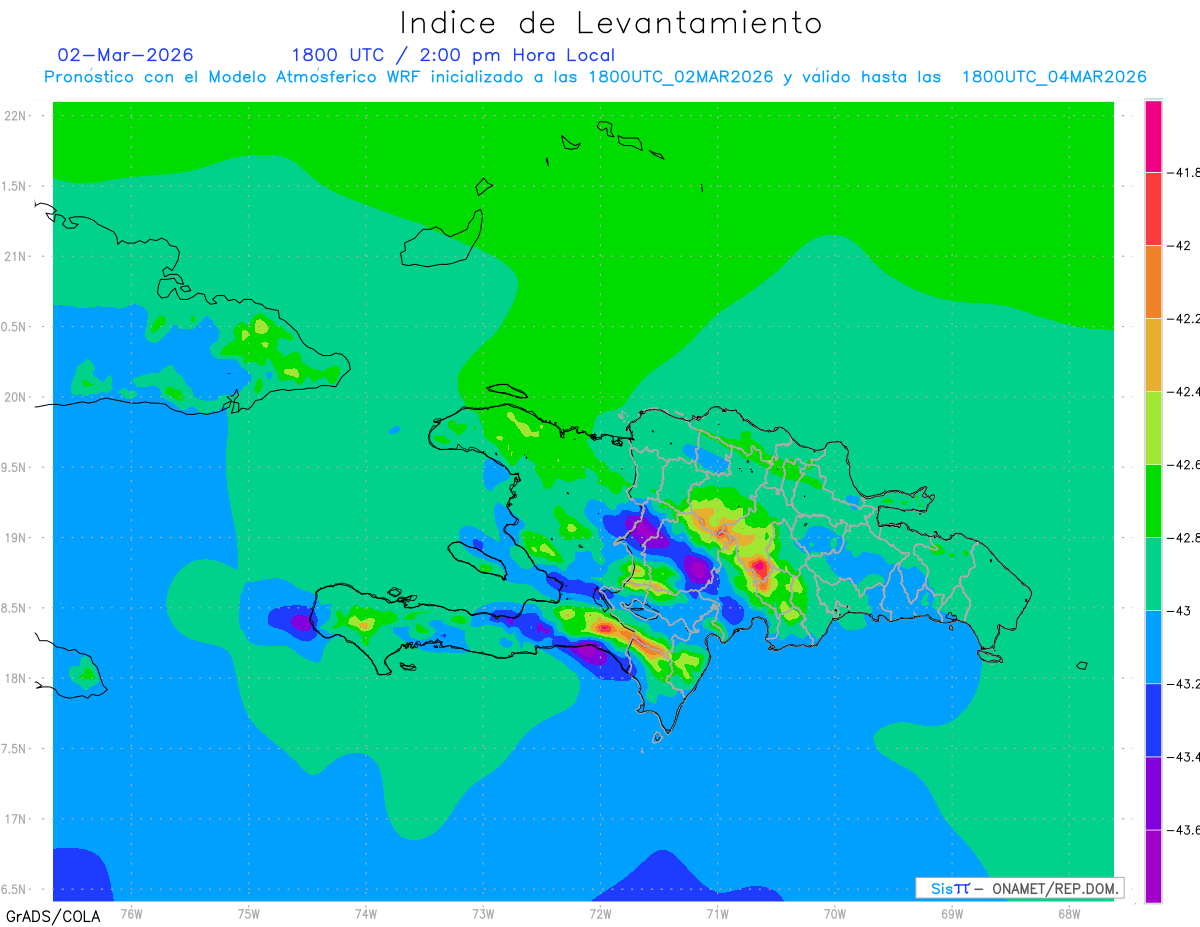Click the 19N latitude label

(x=16, y=537)
